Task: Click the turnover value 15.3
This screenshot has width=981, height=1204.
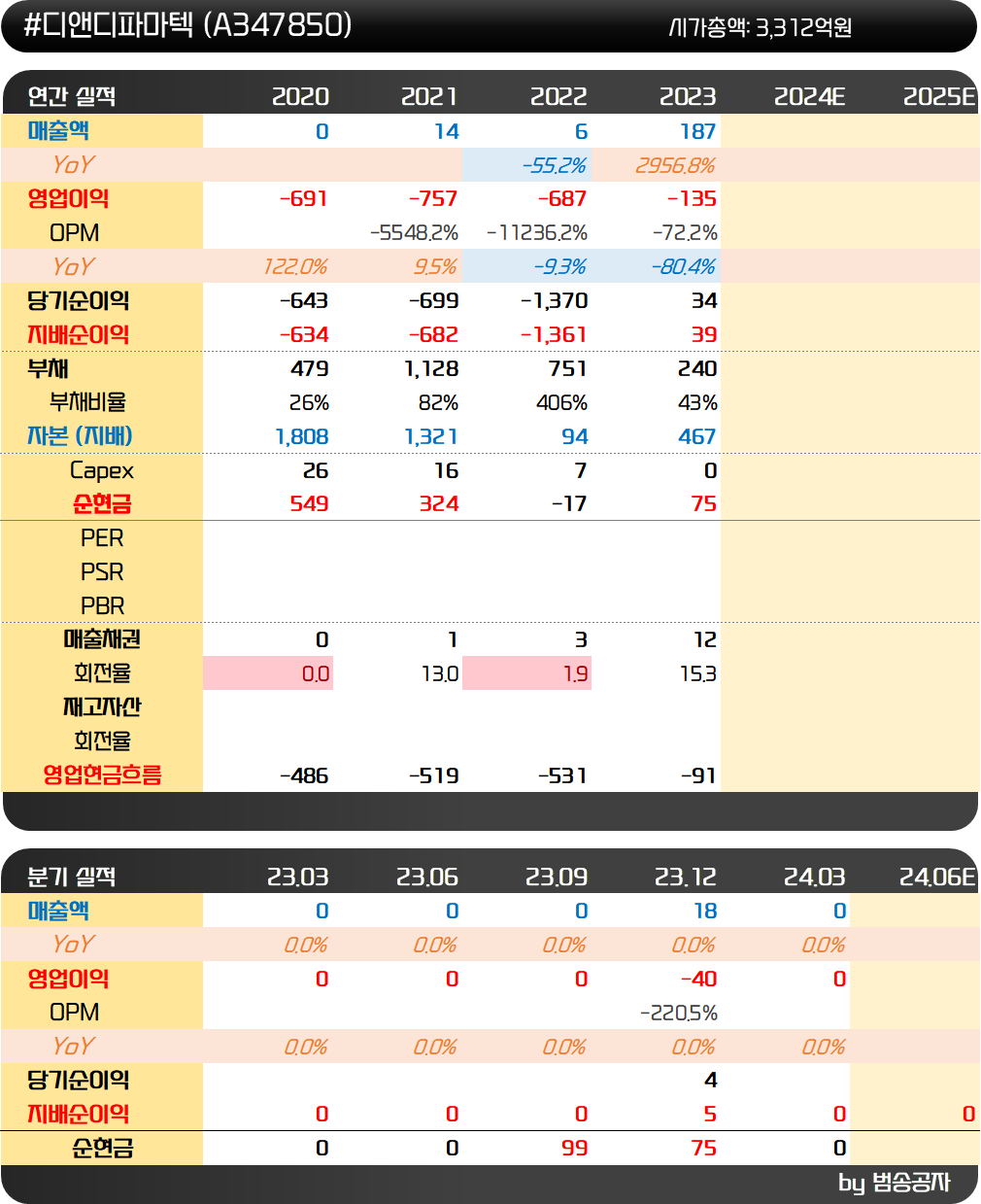Action: point(697,673)
